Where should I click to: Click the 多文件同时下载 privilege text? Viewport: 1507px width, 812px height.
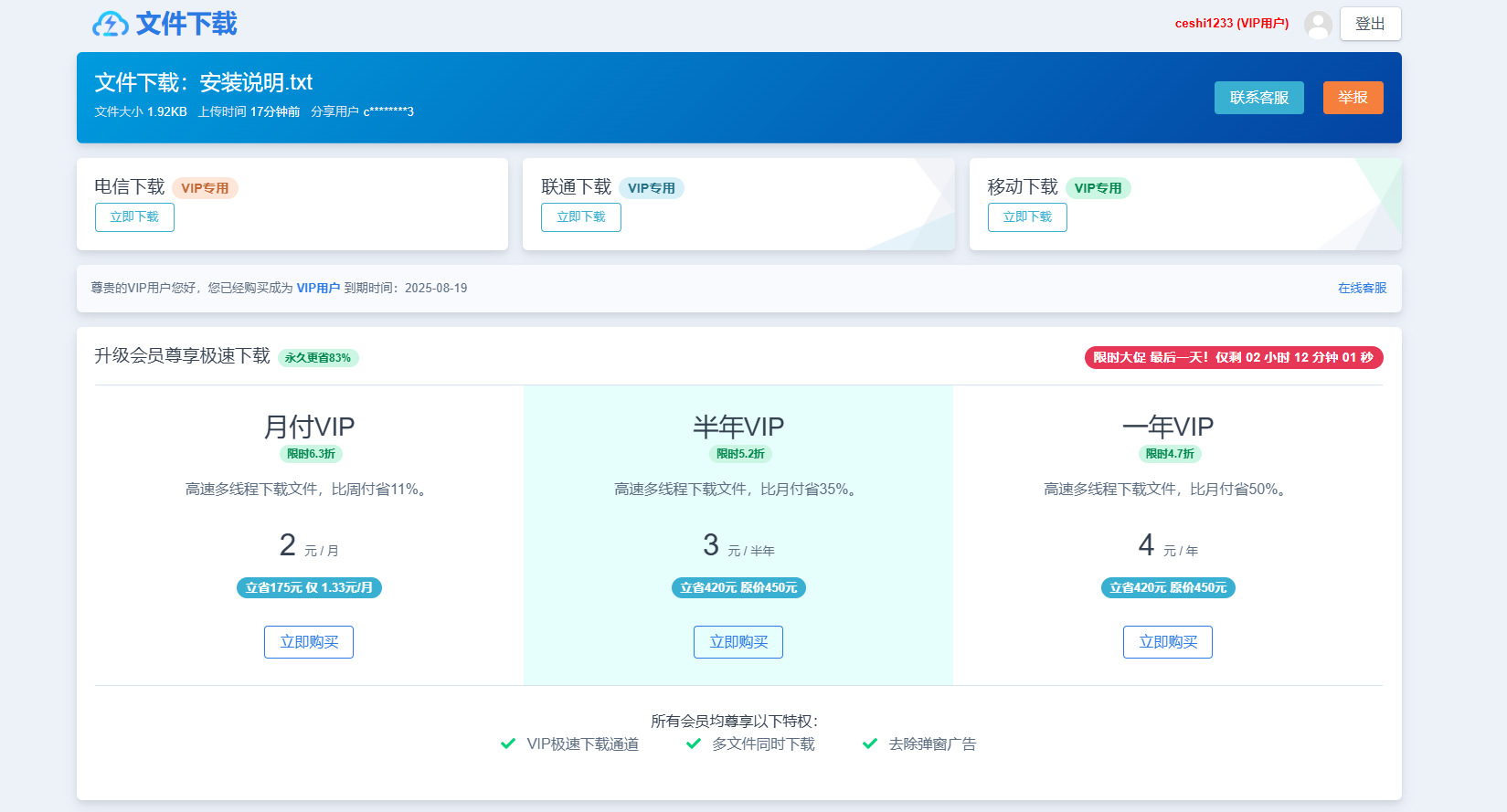click(763, 743)
